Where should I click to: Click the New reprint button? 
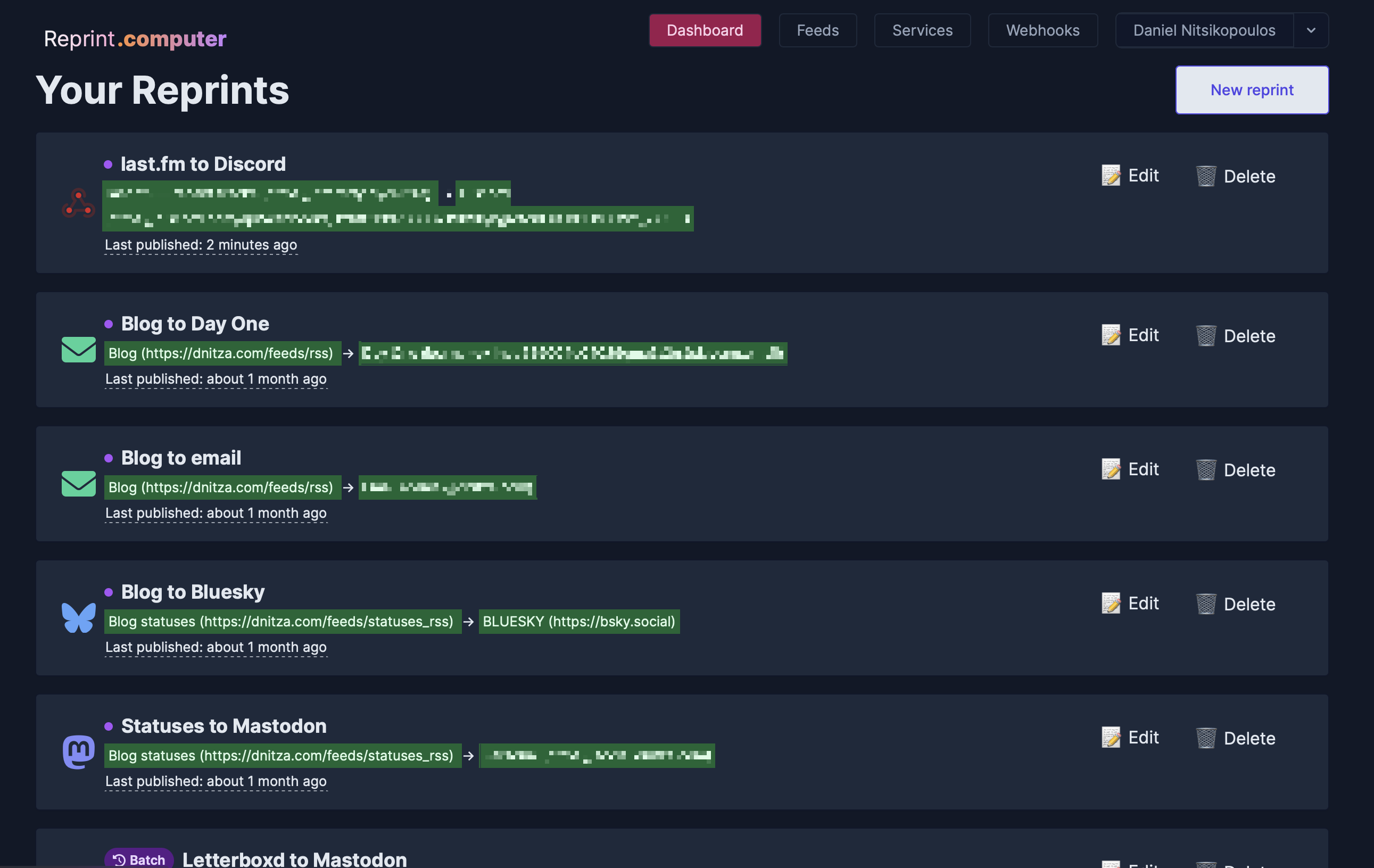[x=1252, y=90]
